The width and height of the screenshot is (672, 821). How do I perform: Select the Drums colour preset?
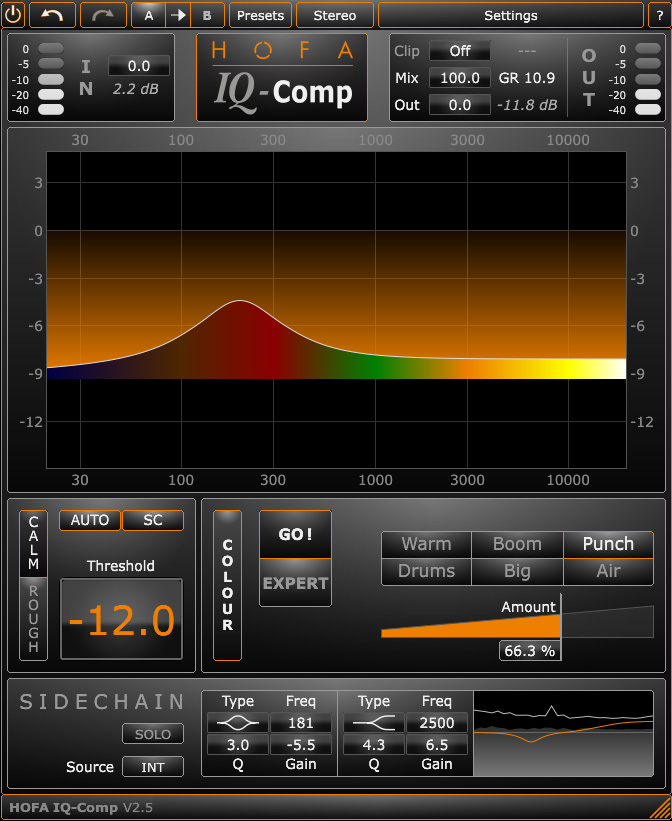click(x=426, y=571)
